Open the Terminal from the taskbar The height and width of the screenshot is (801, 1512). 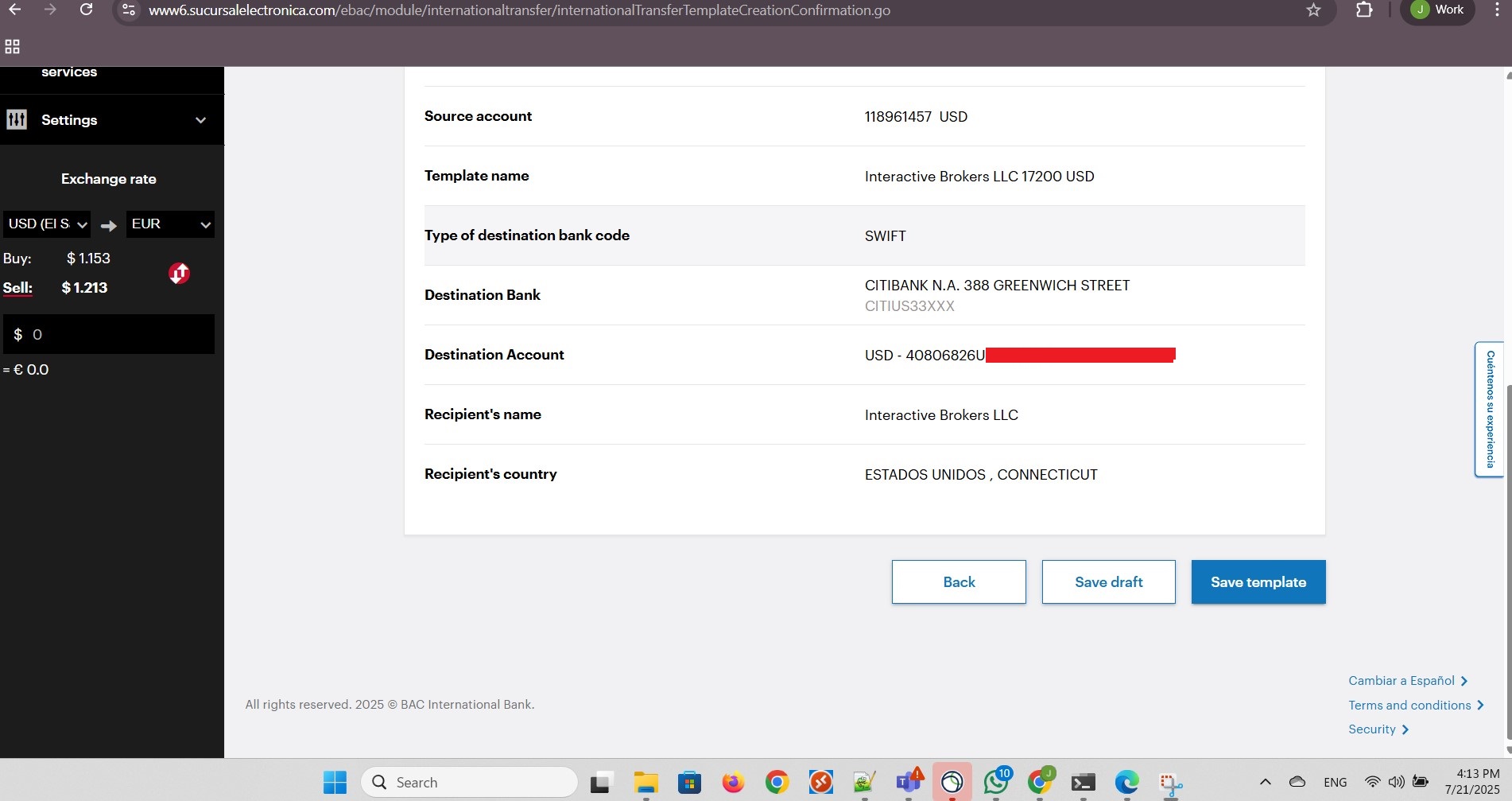point(1083,783)
